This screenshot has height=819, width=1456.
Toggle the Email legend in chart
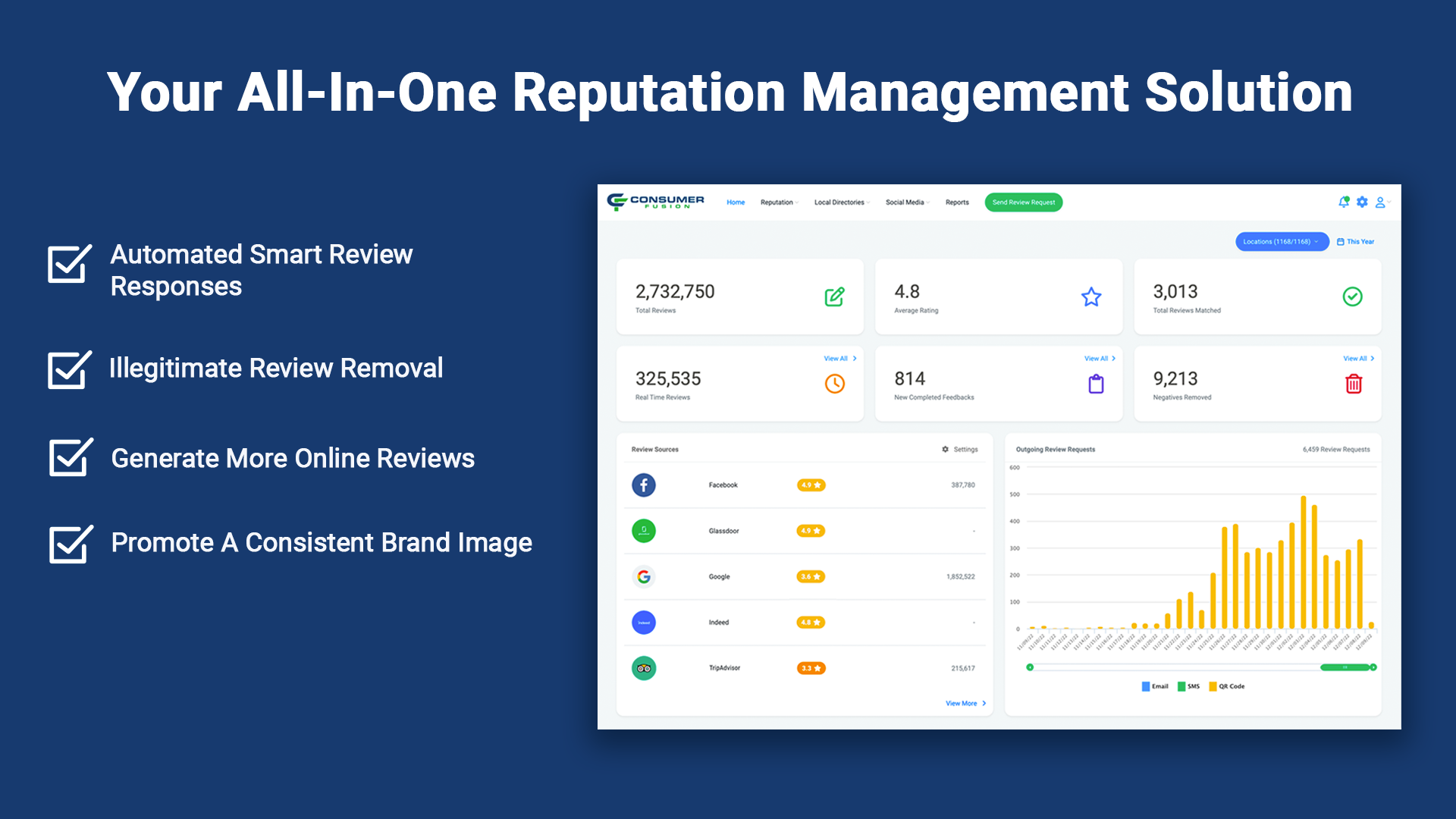[x=1155, y=686]
